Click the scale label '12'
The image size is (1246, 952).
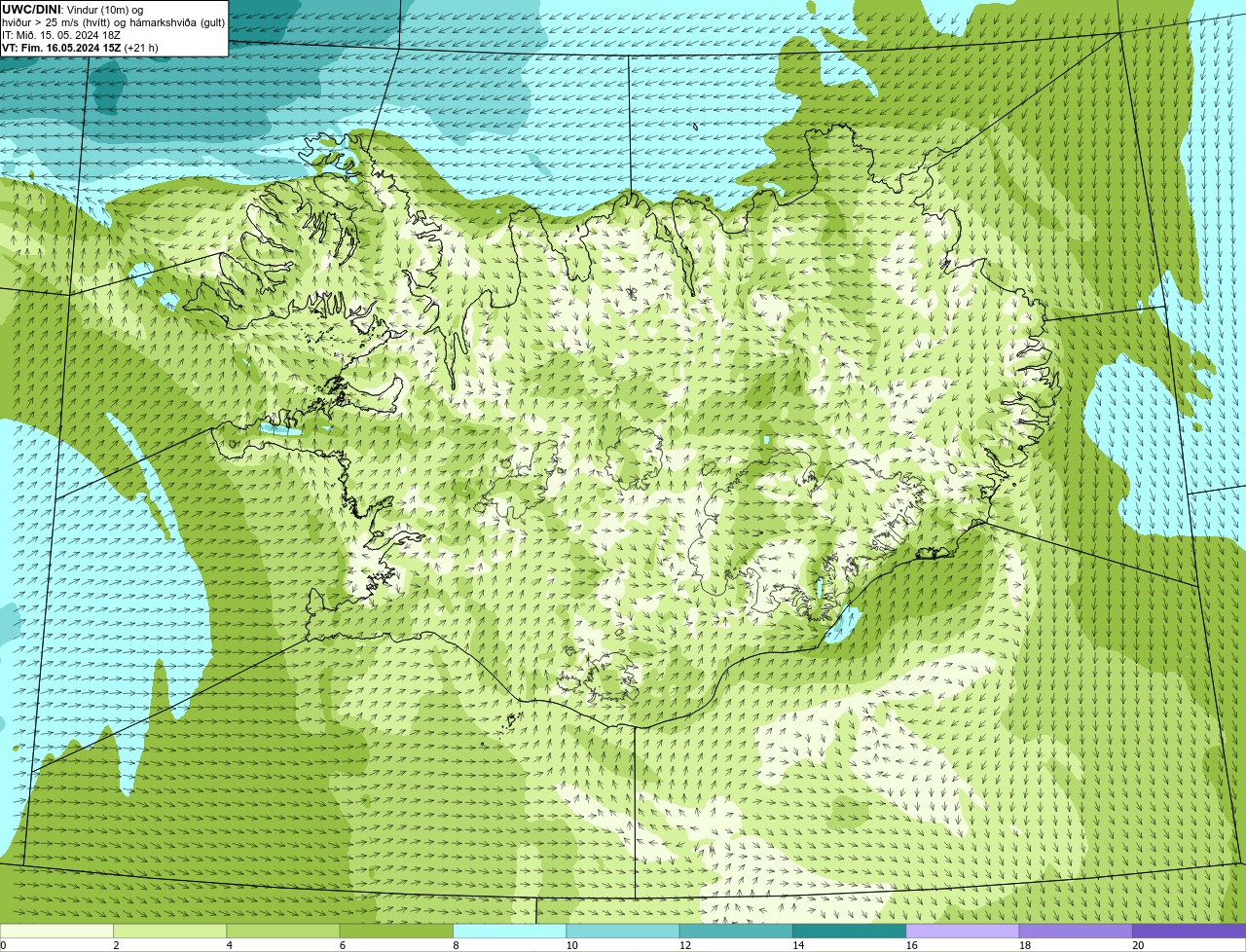pyautogui.click(x=685, y=945)
